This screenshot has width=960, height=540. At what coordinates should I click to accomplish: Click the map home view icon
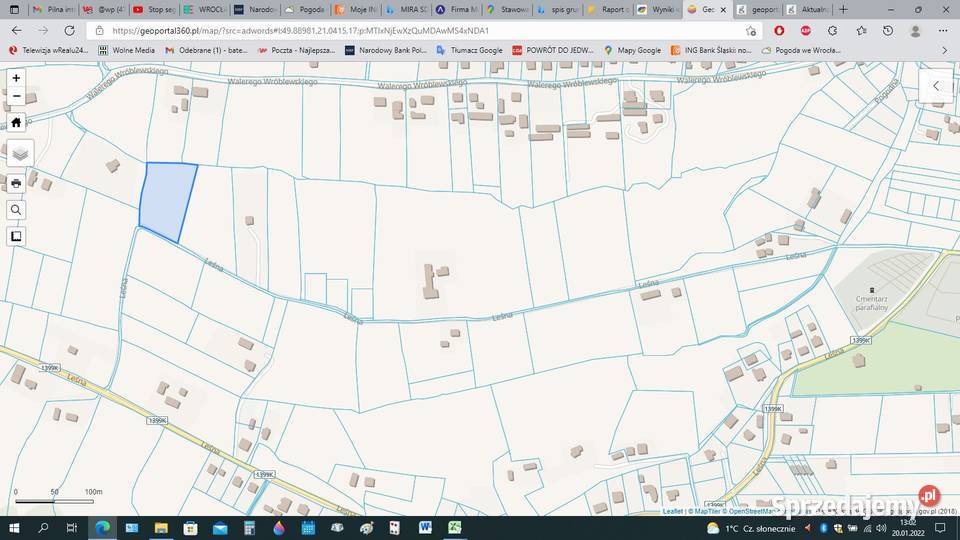click(16, 123)
